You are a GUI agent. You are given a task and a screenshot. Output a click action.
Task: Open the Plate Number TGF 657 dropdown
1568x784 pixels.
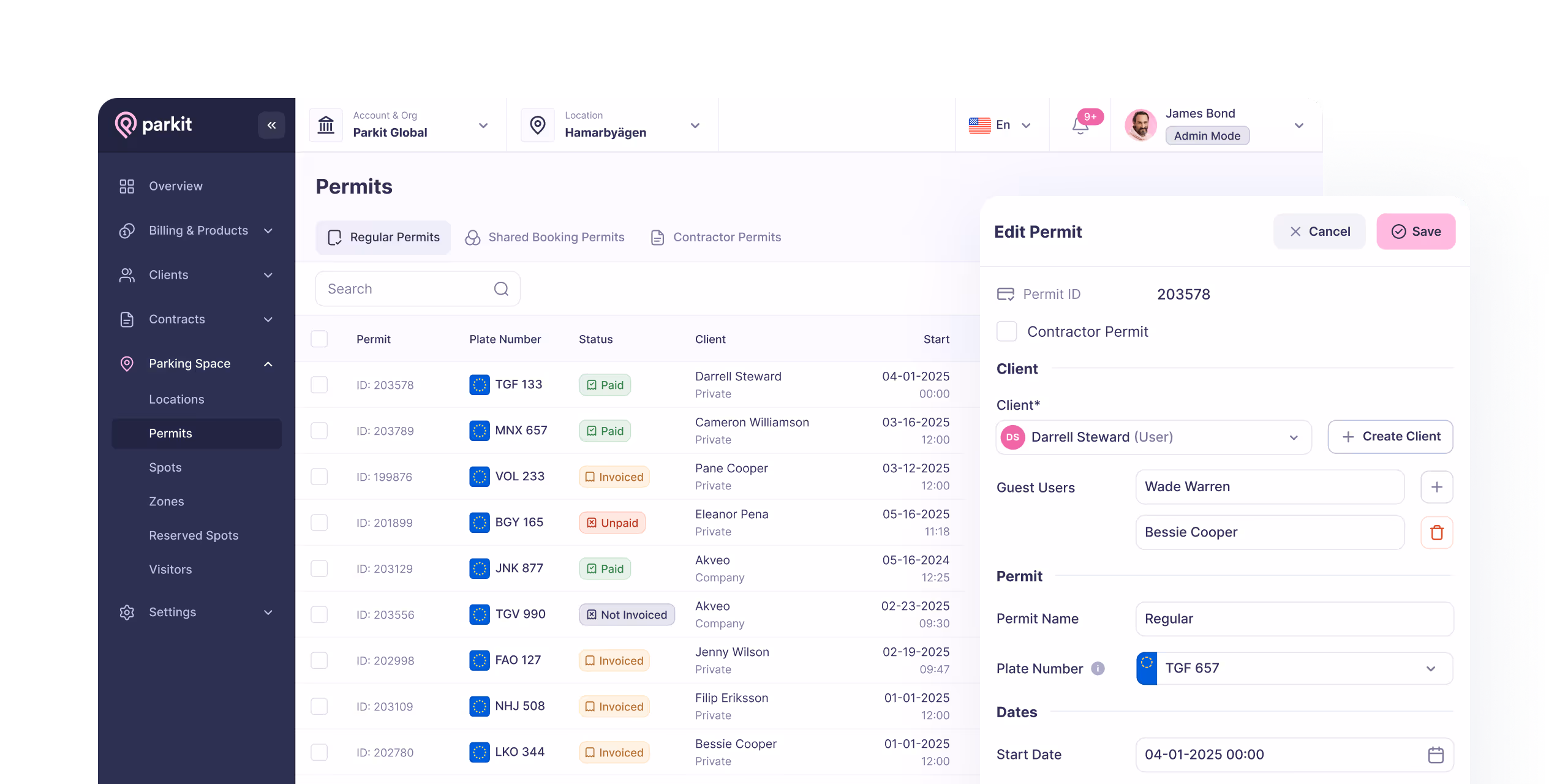click(x=1295, y=668)
